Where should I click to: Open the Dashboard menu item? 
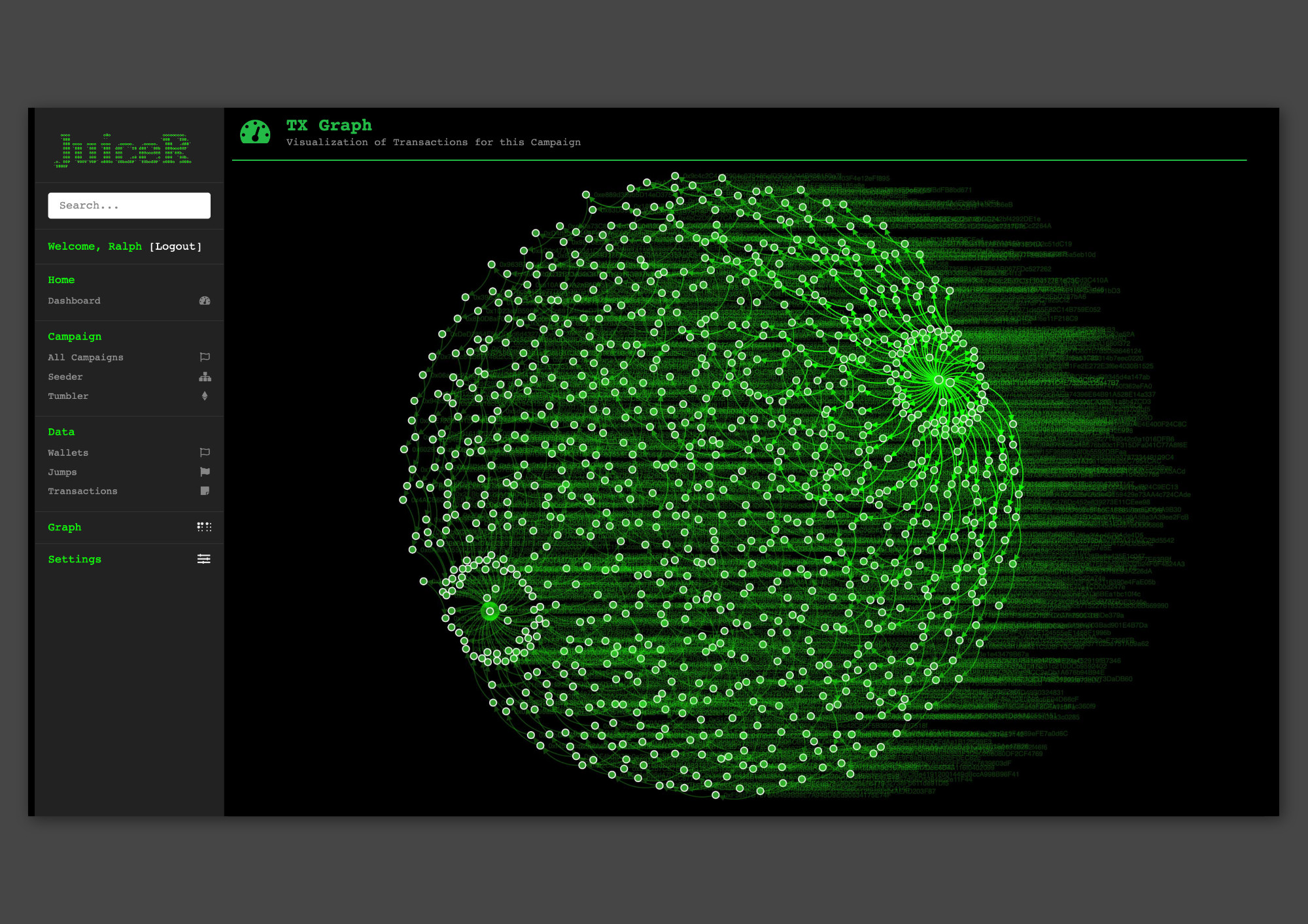point(74,301)
